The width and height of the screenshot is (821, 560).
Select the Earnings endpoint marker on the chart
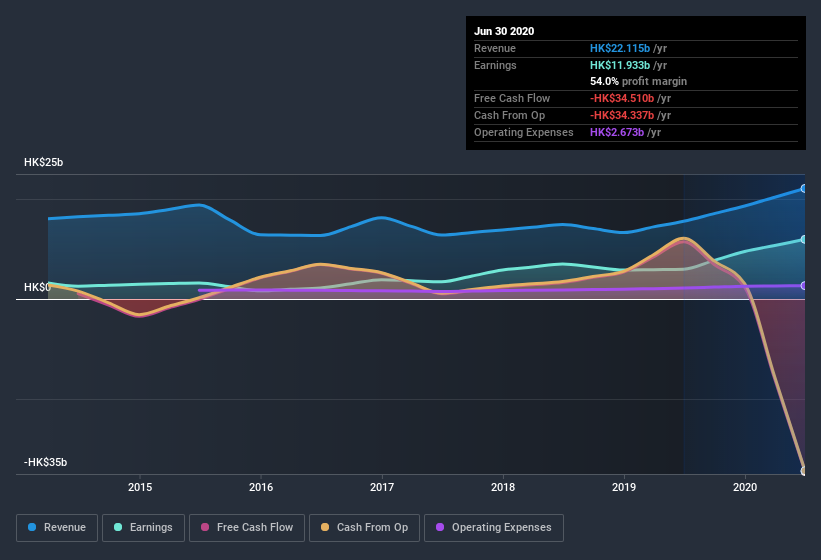click(x=804, y=239)
